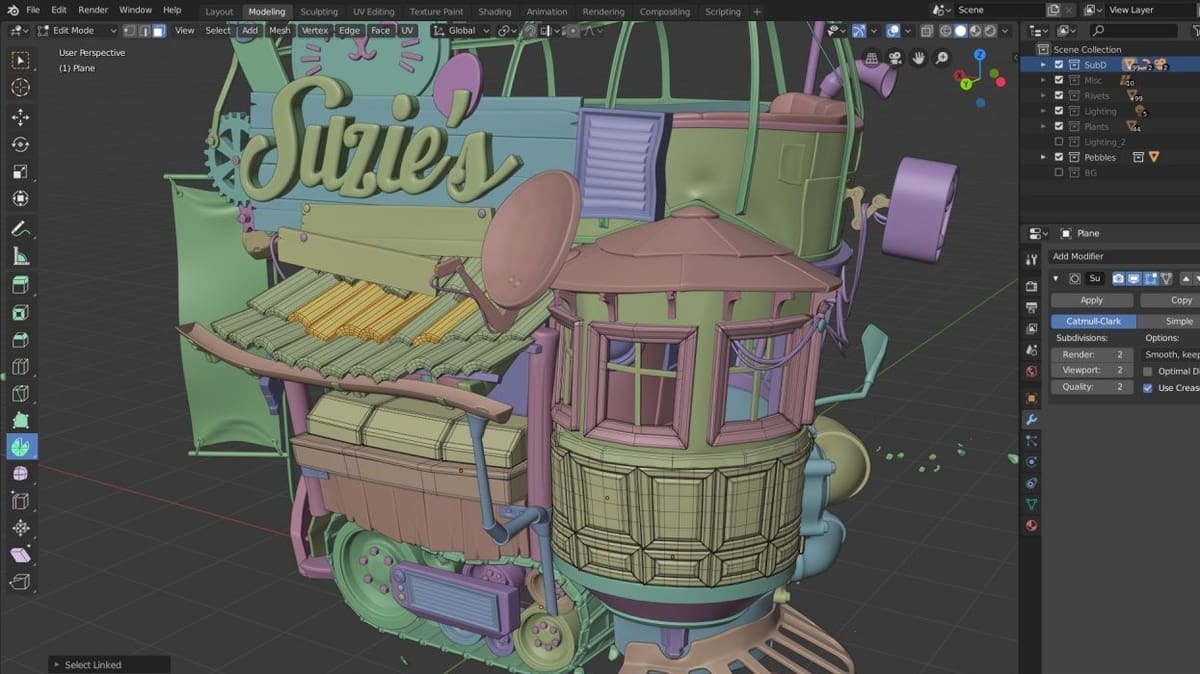Toggle Rivets collection checkbox

[x=1060, y=96]
